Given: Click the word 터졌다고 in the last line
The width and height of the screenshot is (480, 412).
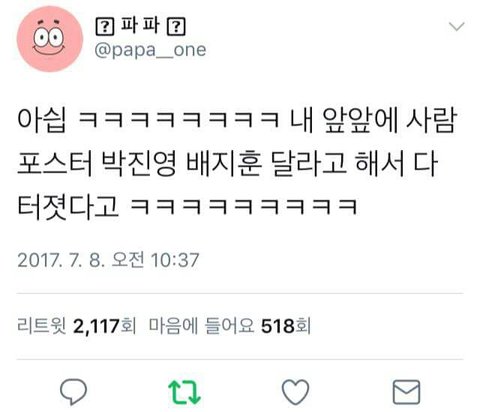Looking at the screenshot, I should (x=68, y=207).
